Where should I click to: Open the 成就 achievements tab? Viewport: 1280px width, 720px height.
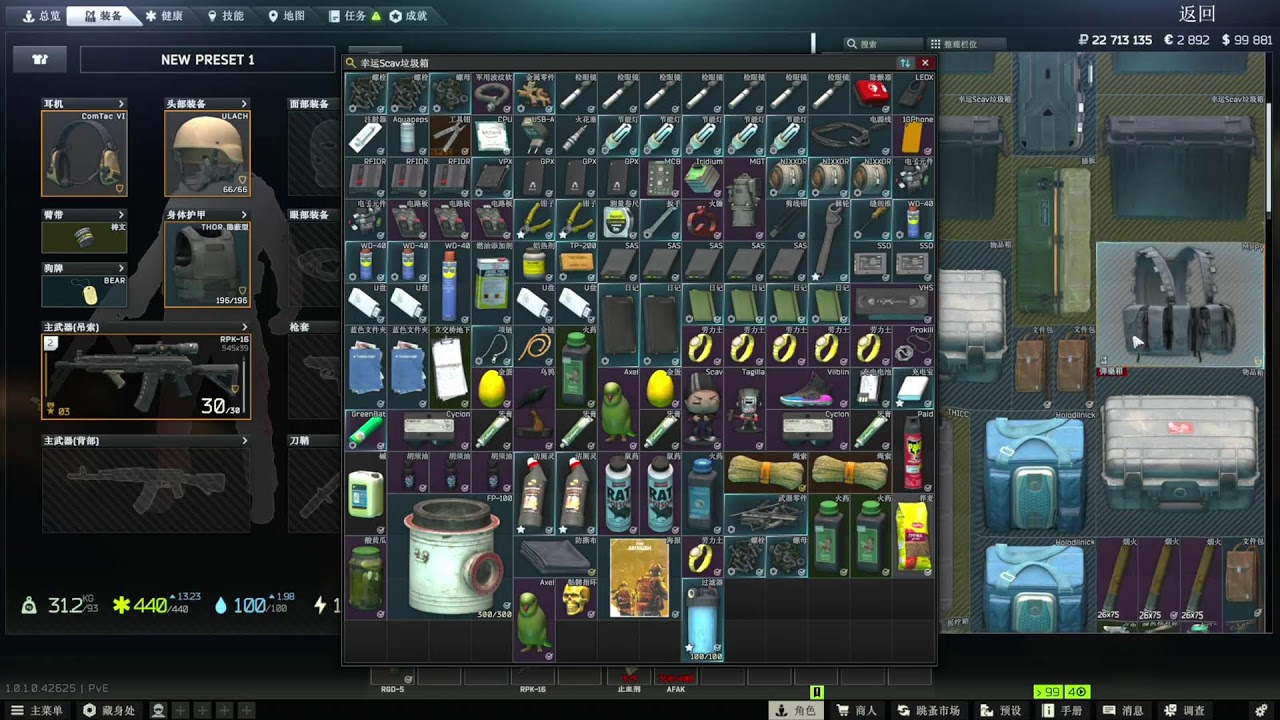408,16
